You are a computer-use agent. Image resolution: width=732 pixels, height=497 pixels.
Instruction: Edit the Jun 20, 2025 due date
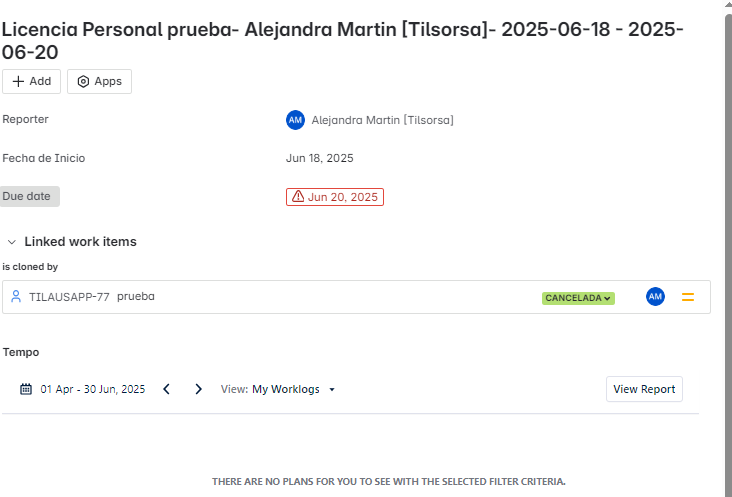[335, 197]
